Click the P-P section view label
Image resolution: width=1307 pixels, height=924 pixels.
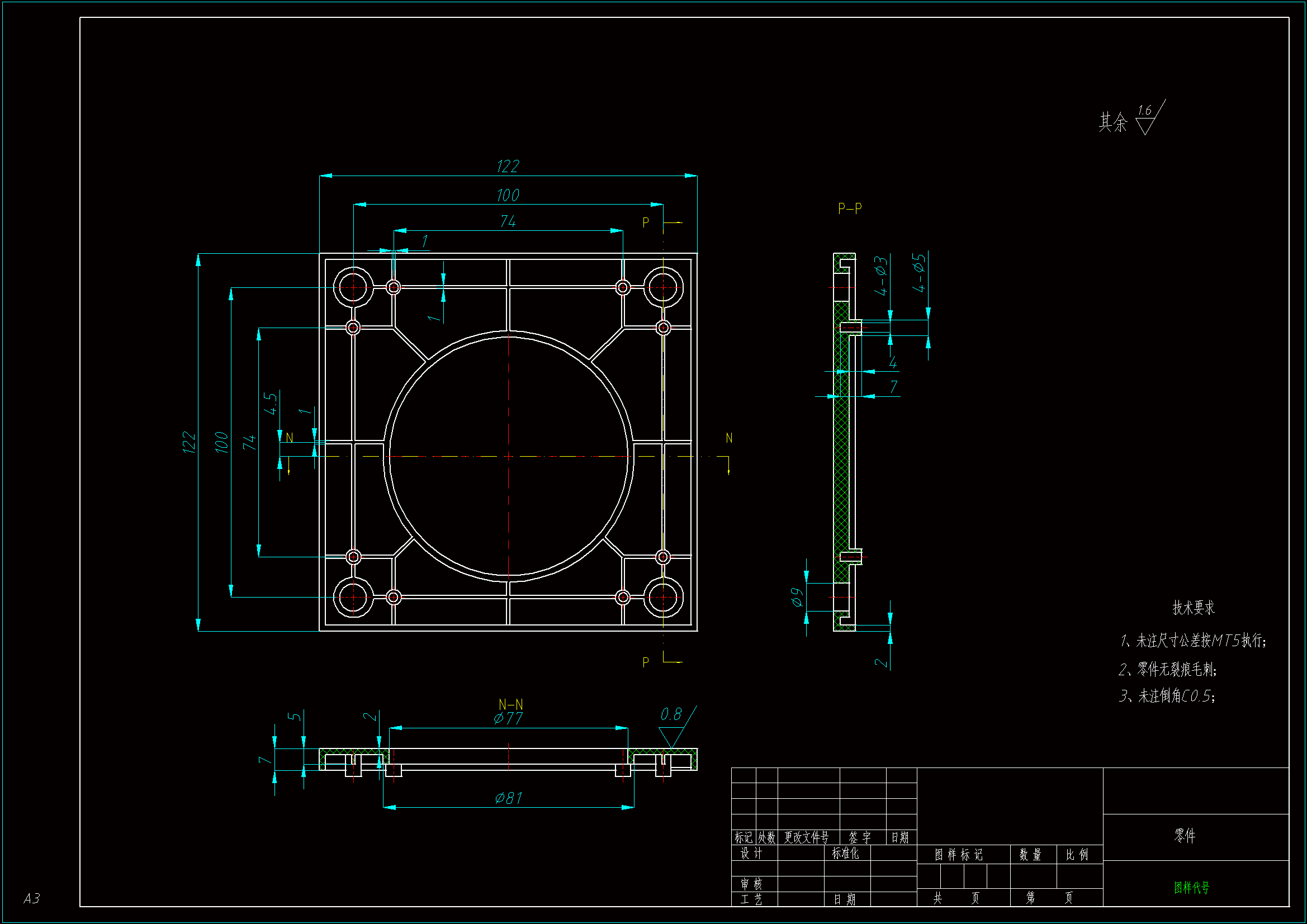coord(849,209)
